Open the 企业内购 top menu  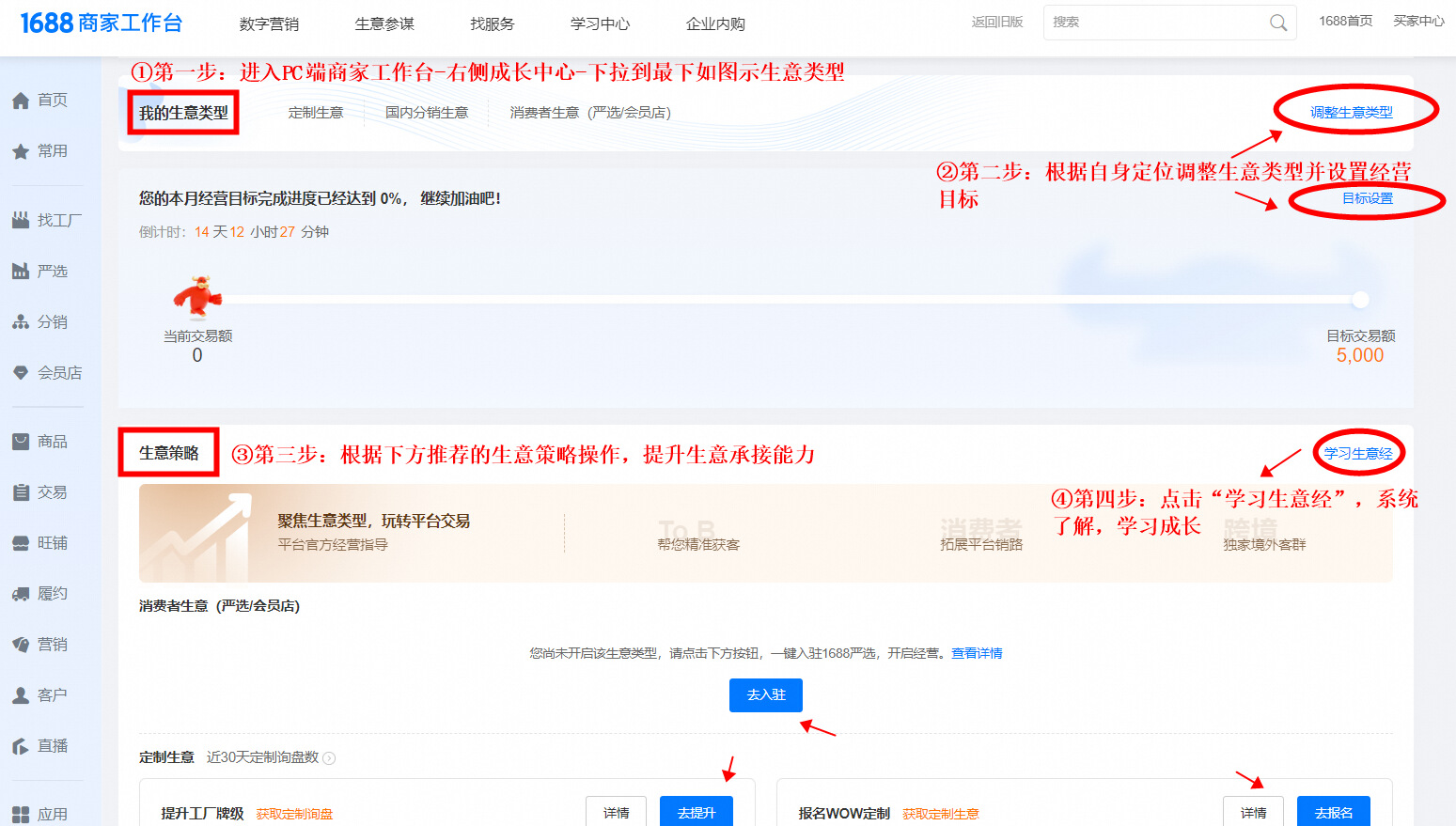pos(715,23)
